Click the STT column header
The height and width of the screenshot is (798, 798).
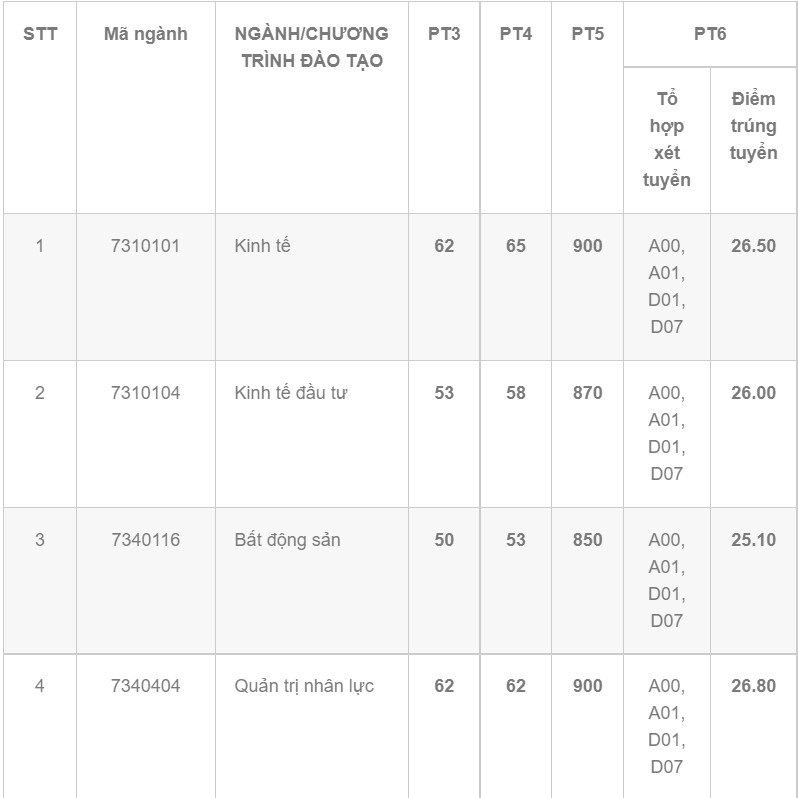pos(40,34)
